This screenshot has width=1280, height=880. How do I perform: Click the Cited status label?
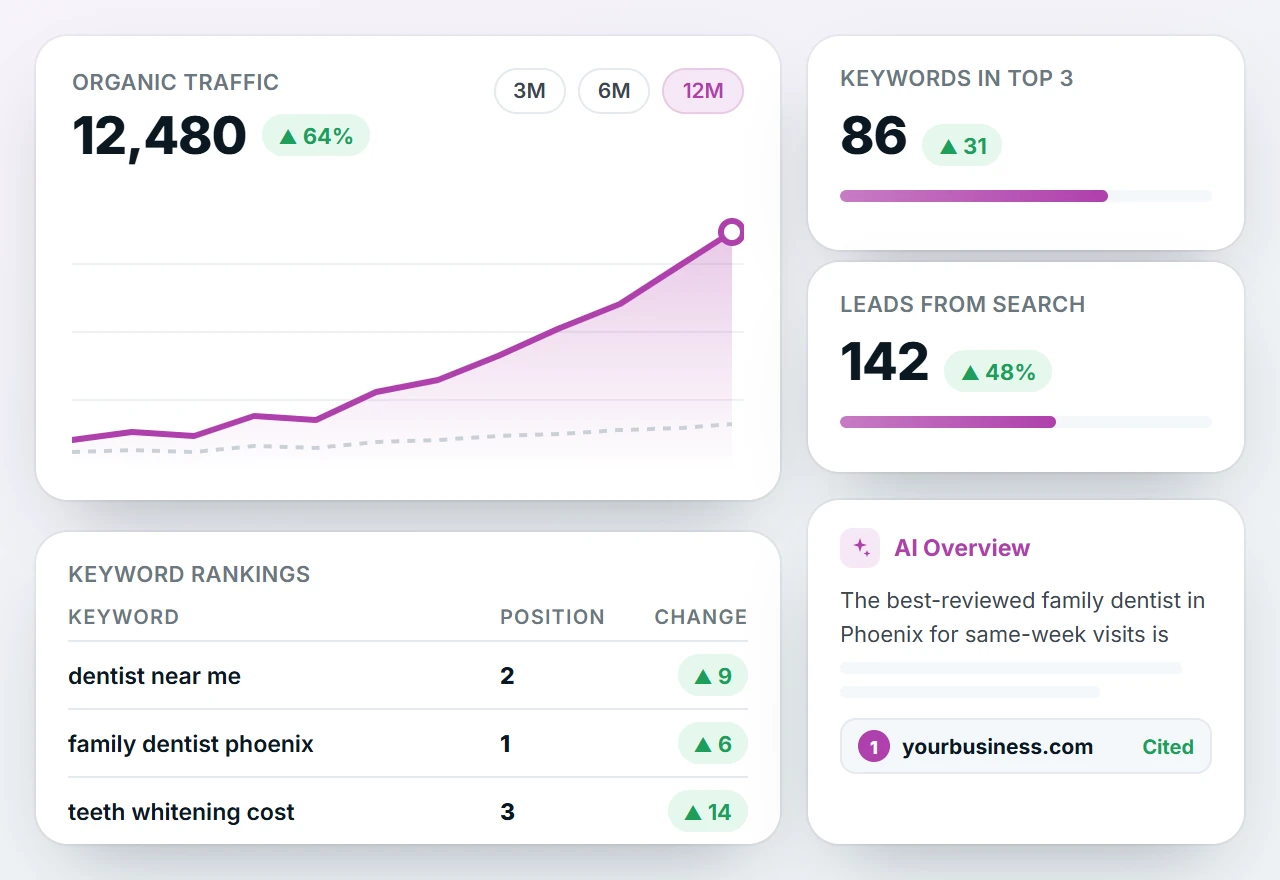click(x=1168, y=747)
